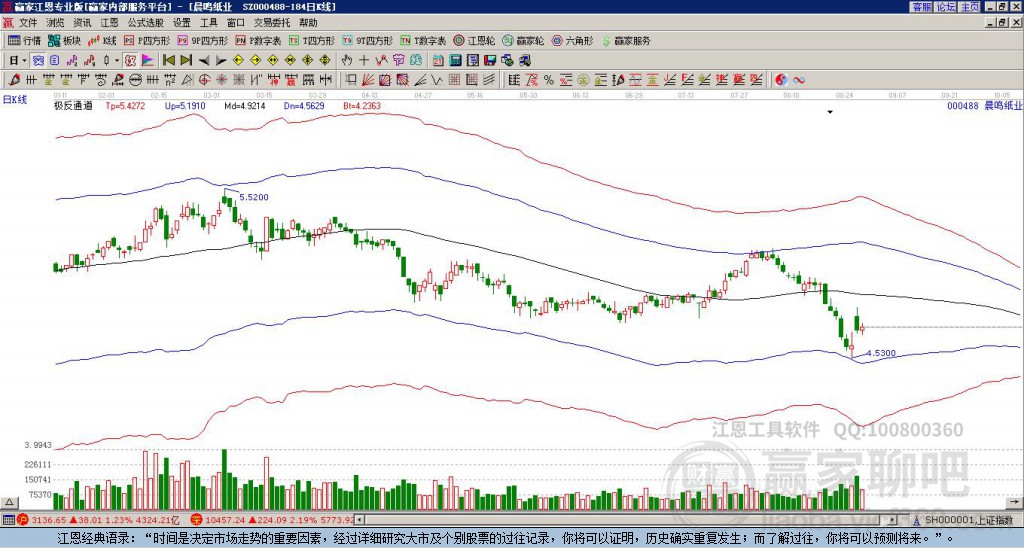
Task: Jump to first bar with skip-back icon
Action: tap(169, 61)
